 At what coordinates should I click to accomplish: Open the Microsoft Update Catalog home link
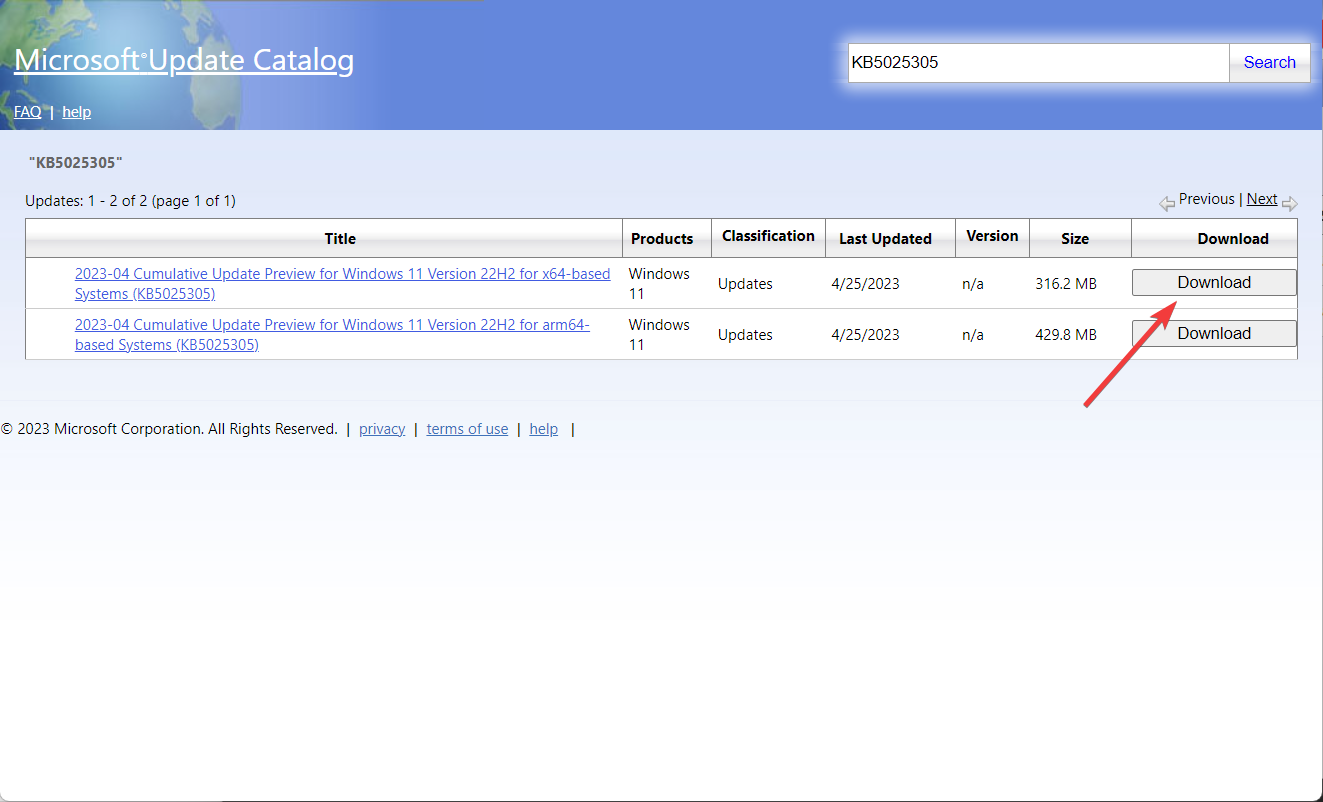[184, 60]
